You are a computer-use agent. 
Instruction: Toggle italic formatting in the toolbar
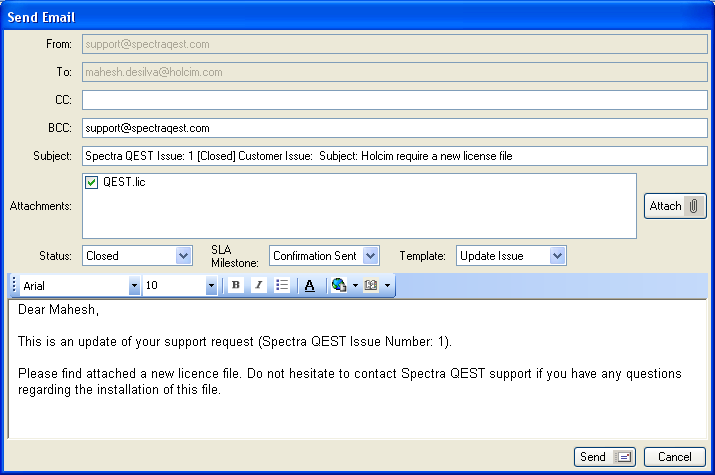pos(258,286)
